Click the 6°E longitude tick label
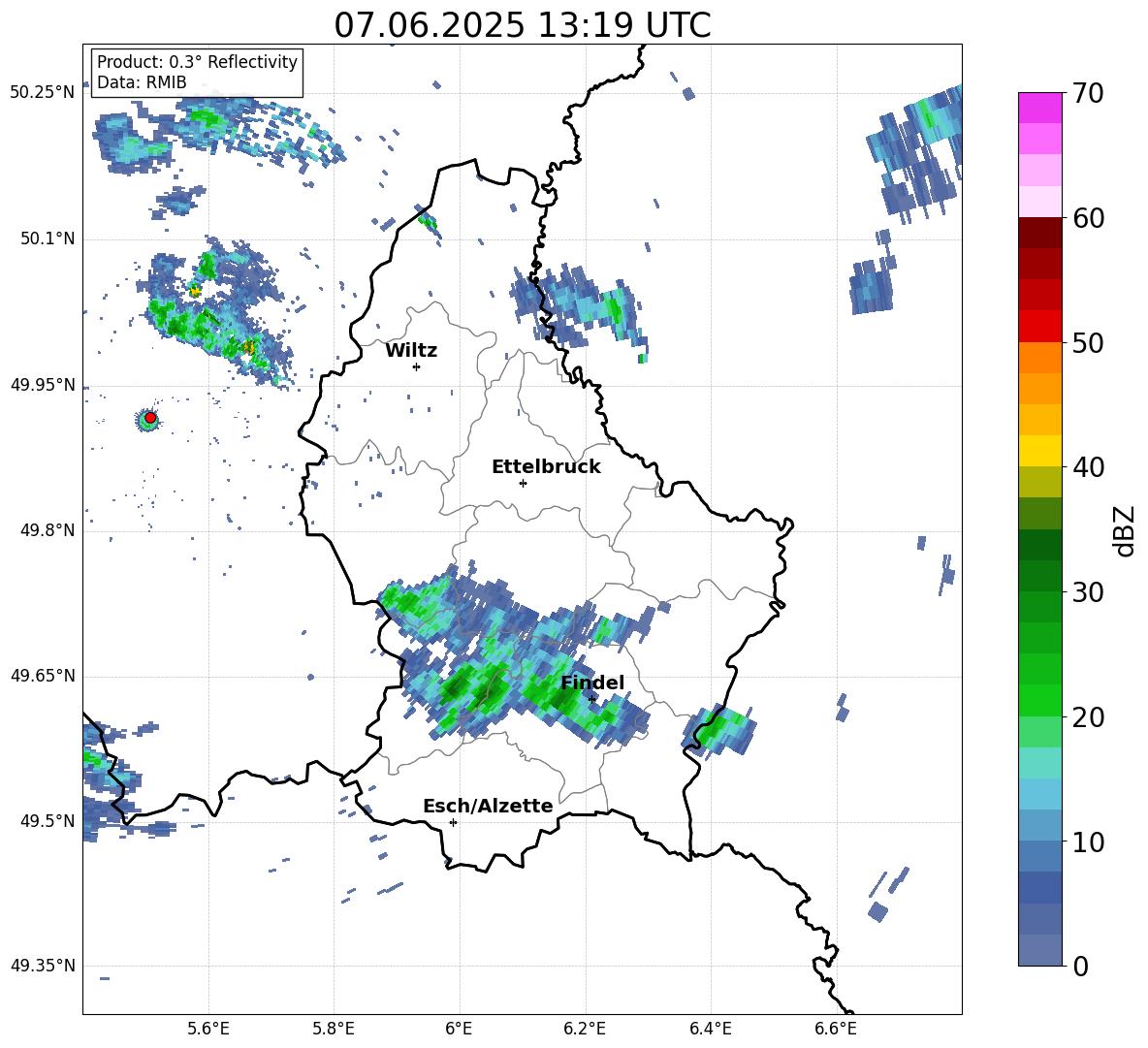Image resolution: width=1148 pixels, height=1048 pixels. [459, 1029]
